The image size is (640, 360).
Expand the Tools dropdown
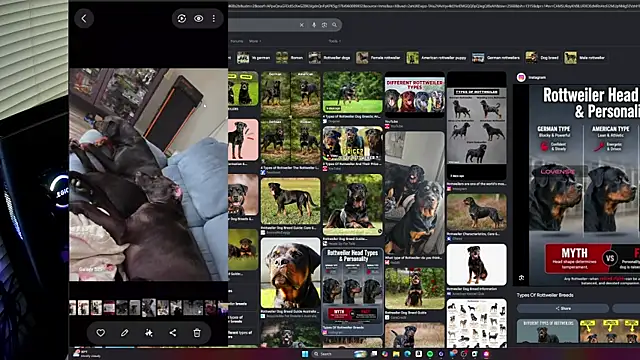(x=335, y=41)
